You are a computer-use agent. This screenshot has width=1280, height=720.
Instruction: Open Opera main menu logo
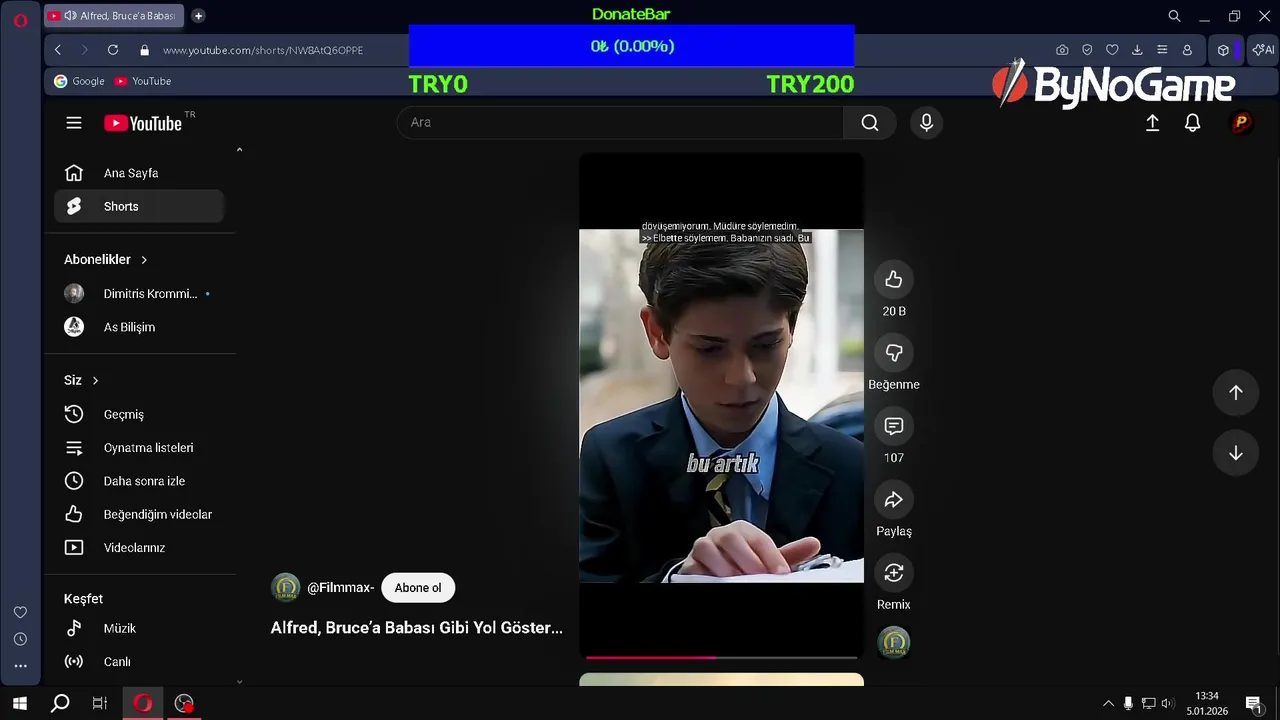pyautogui.click(x=20, y=20)
